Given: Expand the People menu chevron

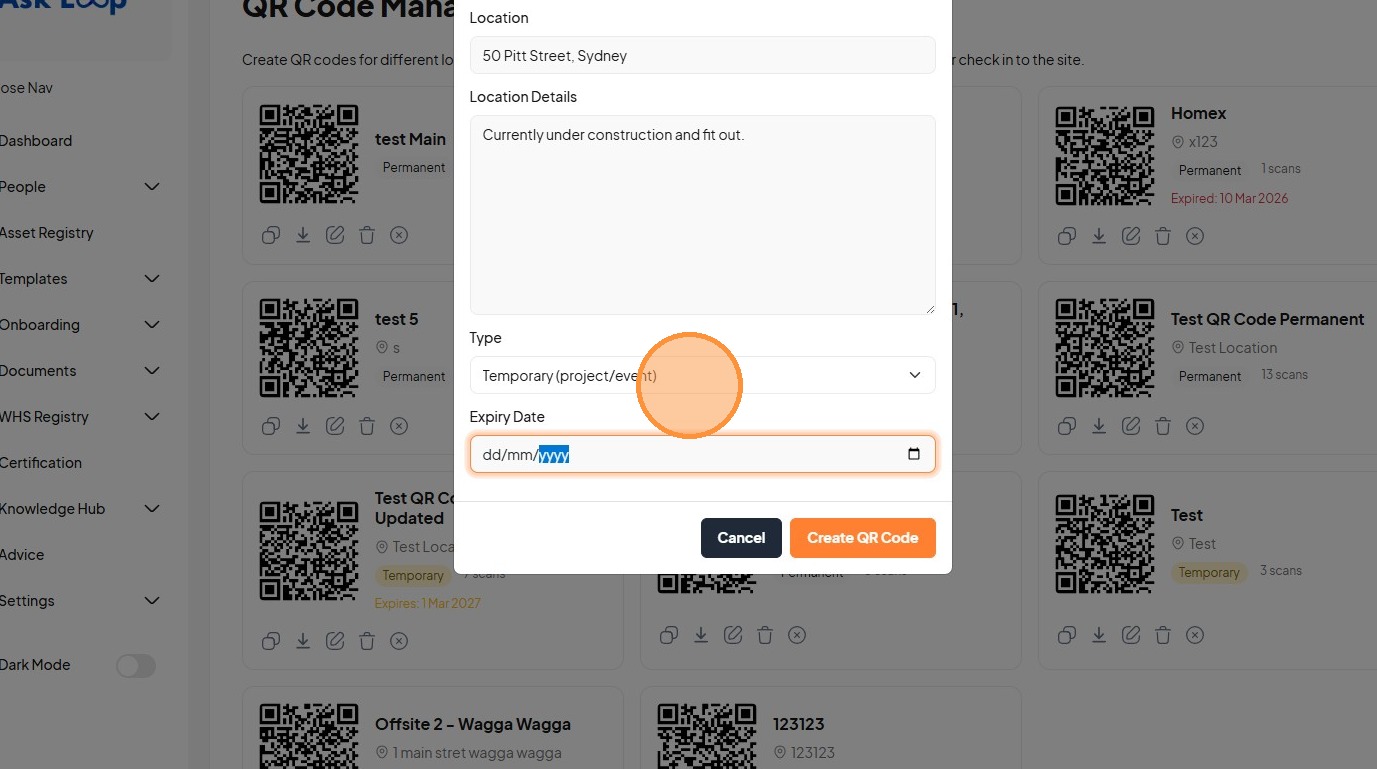Looking at the screenshot, I should click(x=152, y=187).
